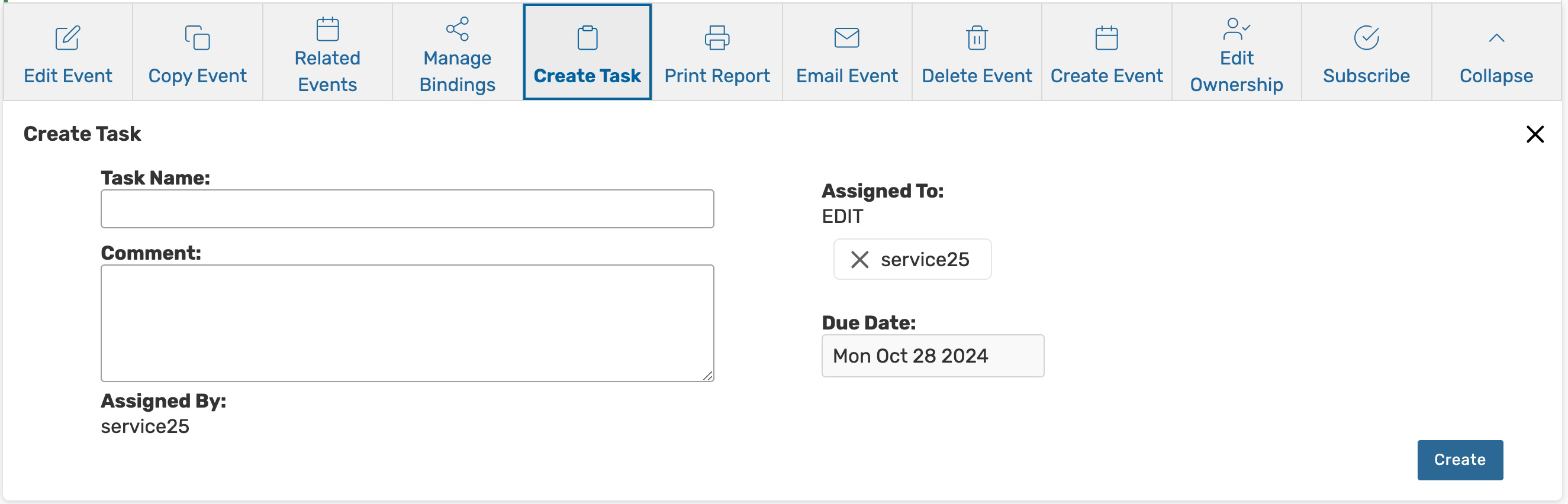Screen dimensions: 1568x504
Task: Click the Edit Event pencil icon
Action: (x=67, y=38)
